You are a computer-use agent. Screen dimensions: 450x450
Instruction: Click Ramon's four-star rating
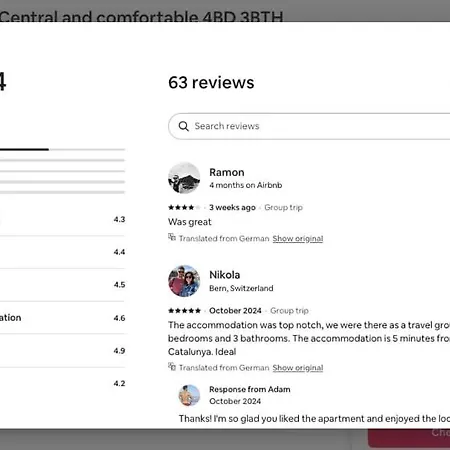184,208
